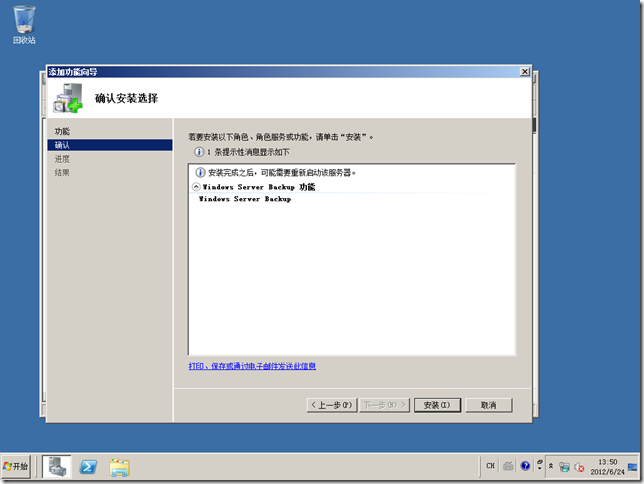644x484 pixels.
Task: Click keyboard input method icon in tray
Action: tap(508, 466)
